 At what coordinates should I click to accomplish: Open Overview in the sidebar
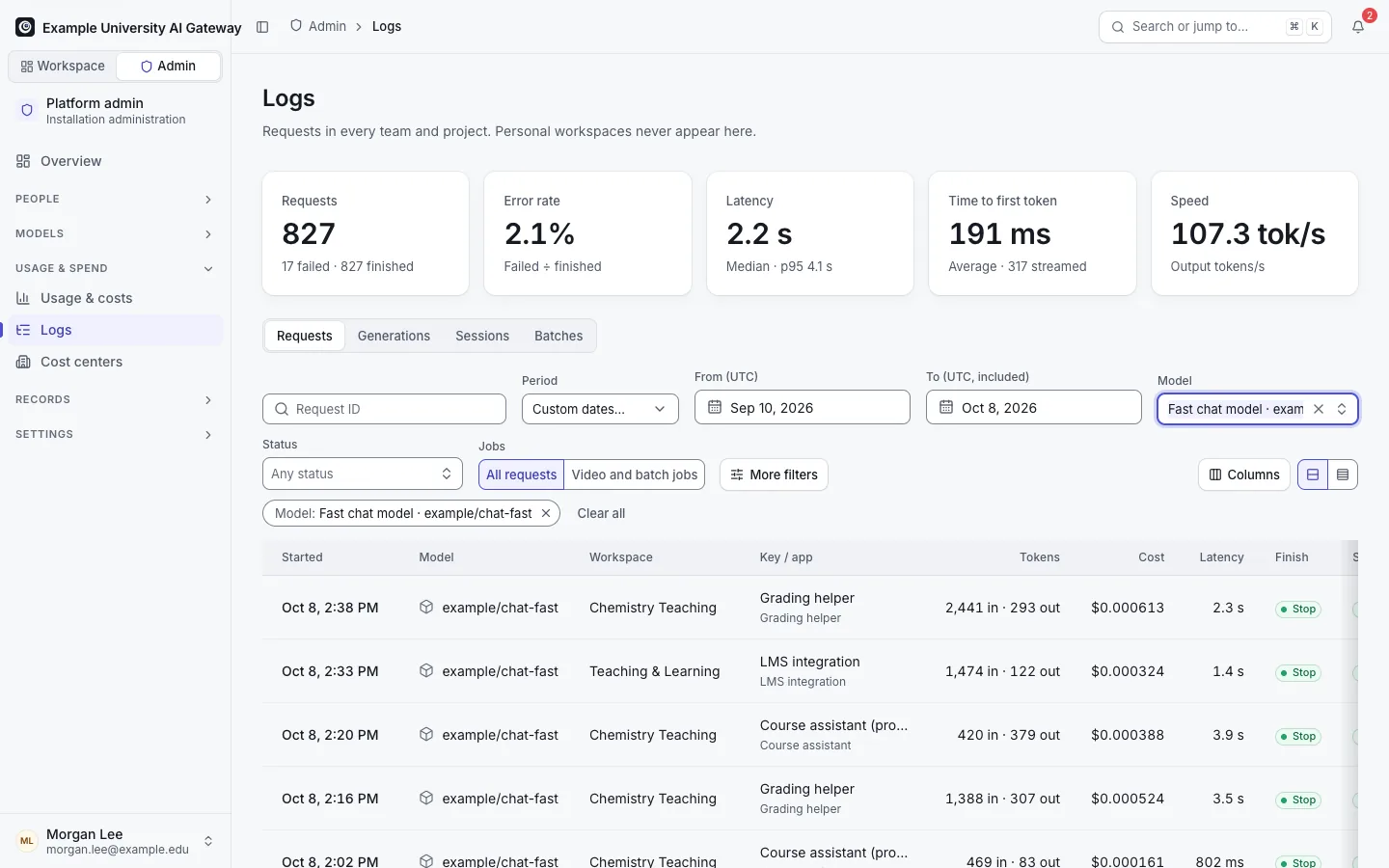coord(115,161)
